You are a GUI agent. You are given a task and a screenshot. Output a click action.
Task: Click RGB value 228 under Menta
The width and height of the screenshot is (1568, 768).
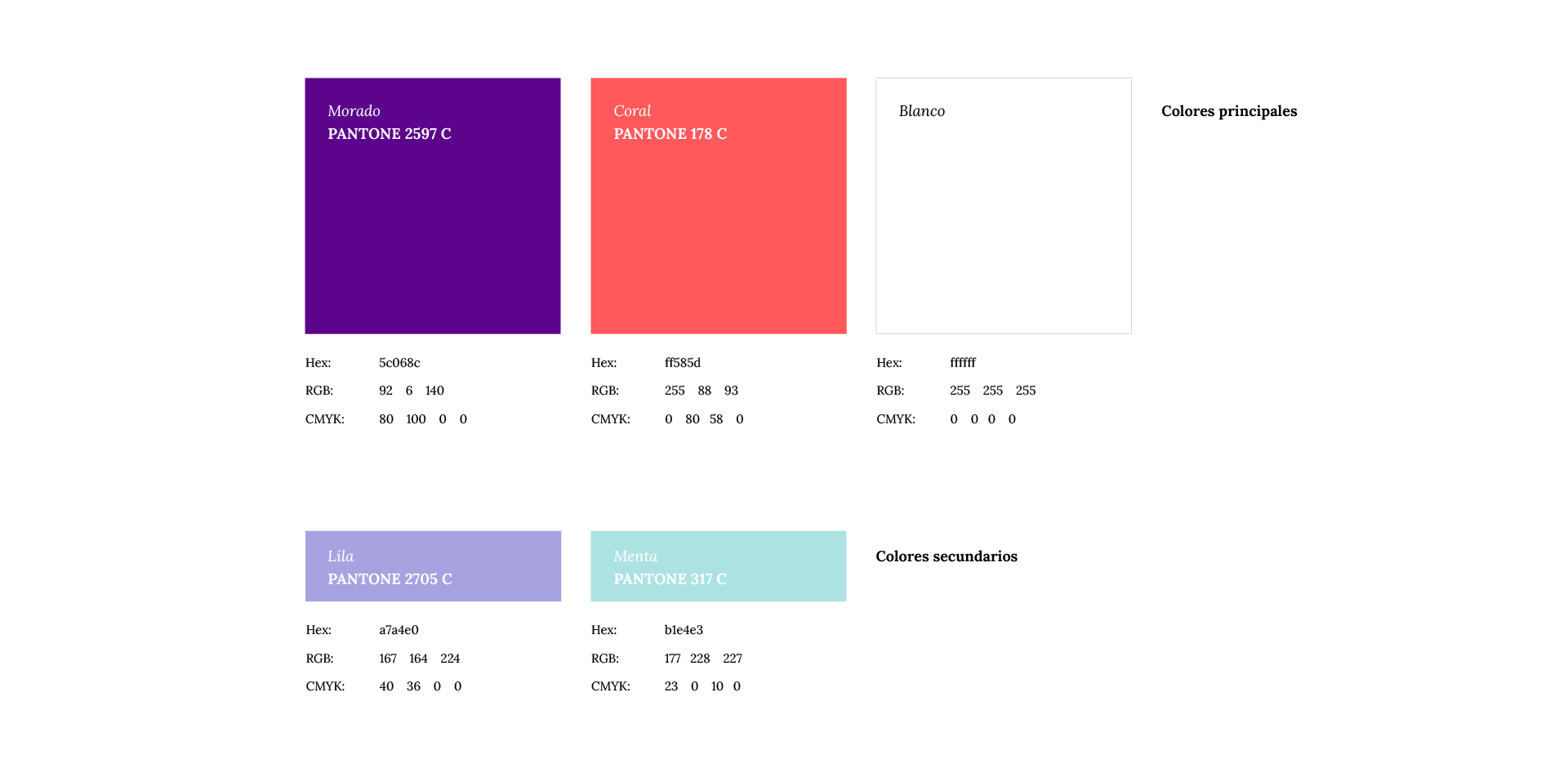click(700, 659)
